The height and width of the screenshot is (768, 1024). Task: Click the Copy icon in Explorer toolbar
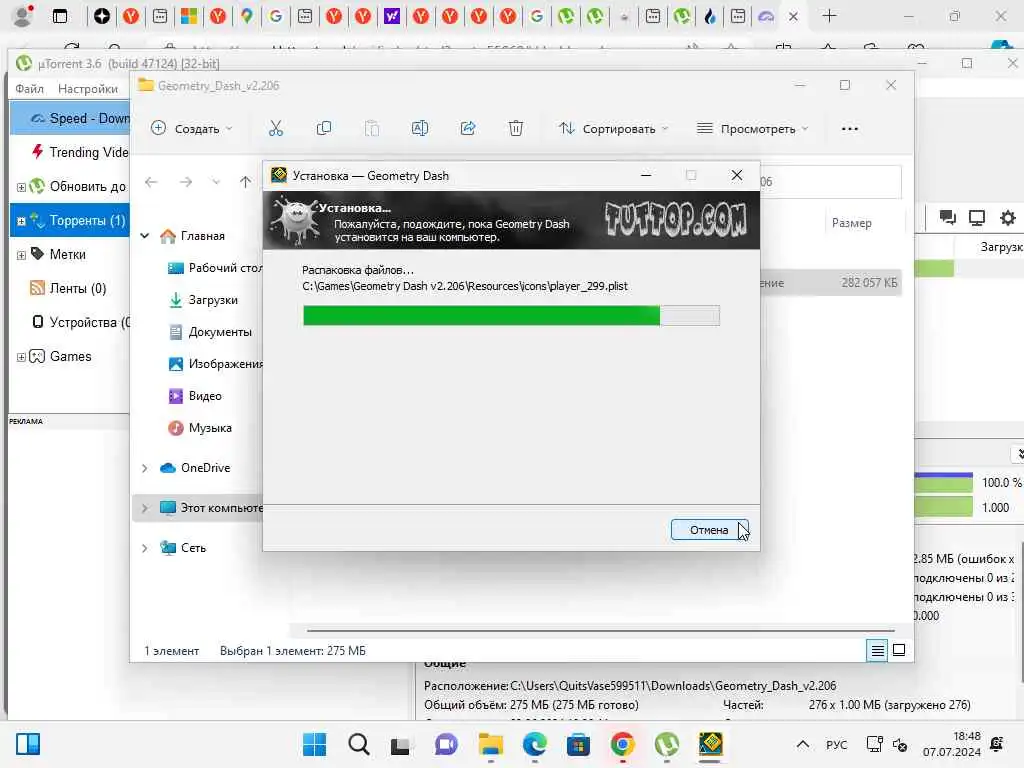point(324,129)
